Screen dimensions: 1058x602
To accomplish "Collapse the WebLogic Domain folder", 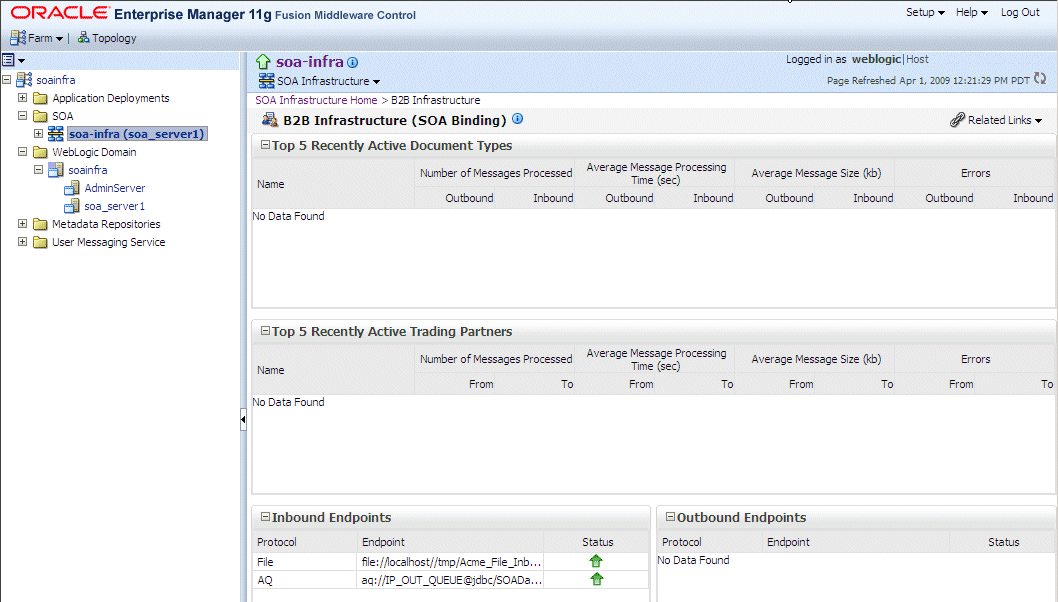I will 22,152.
